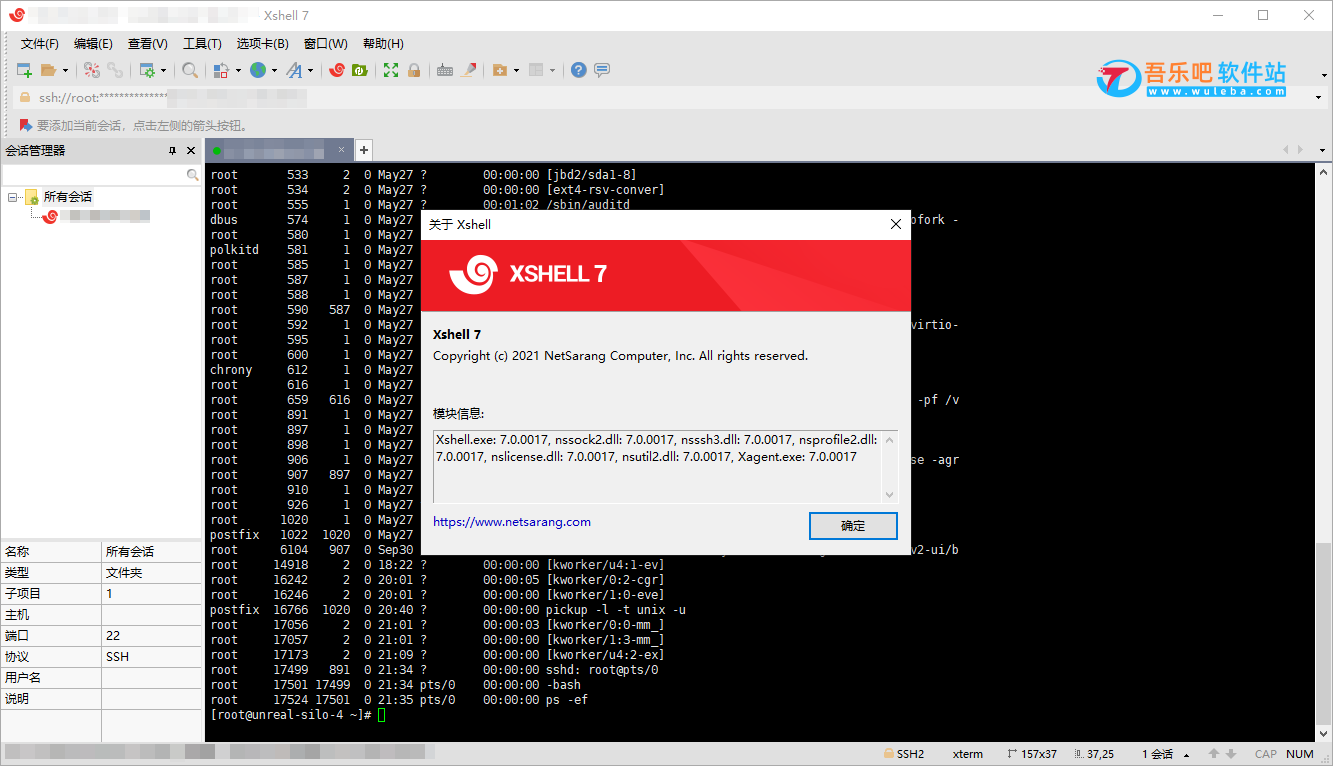This screenshot has height=766, width=1333.
Task: Click the red flag add-session arrow icon
Action: tap(25, 125)
